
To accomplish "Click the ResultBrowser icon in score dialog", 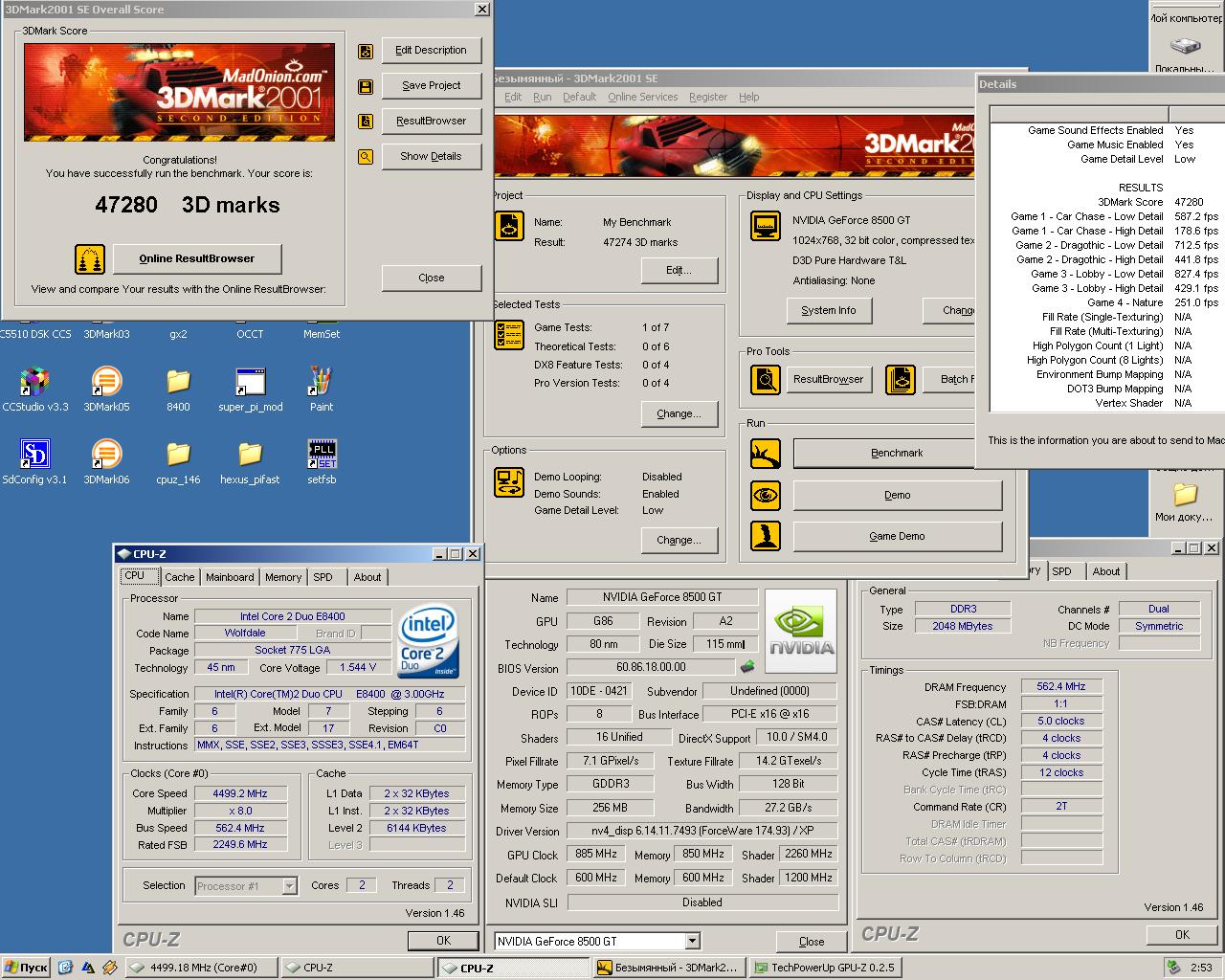I will [x=366, y=122].
